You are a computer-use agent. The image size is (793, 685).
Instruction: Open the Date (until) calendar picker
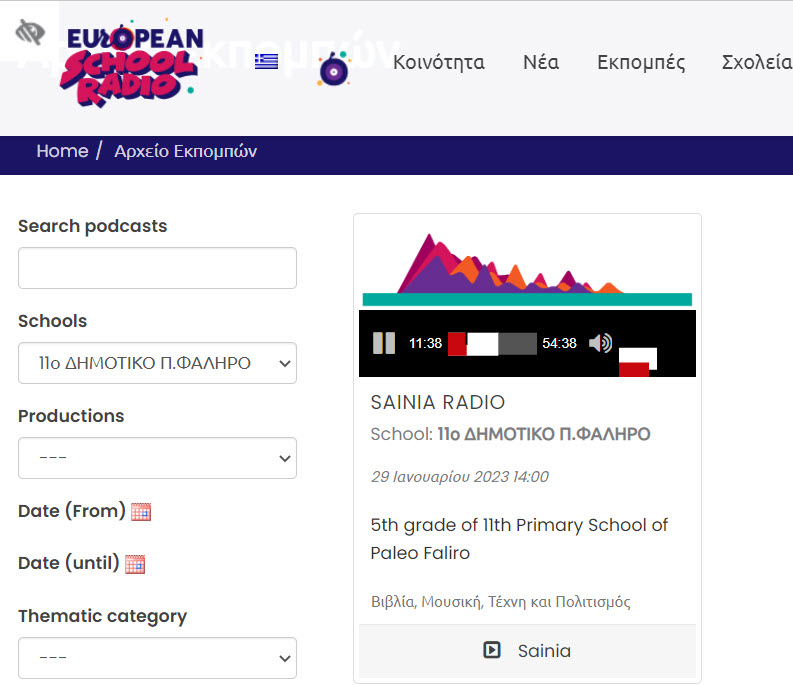point(135,563)
